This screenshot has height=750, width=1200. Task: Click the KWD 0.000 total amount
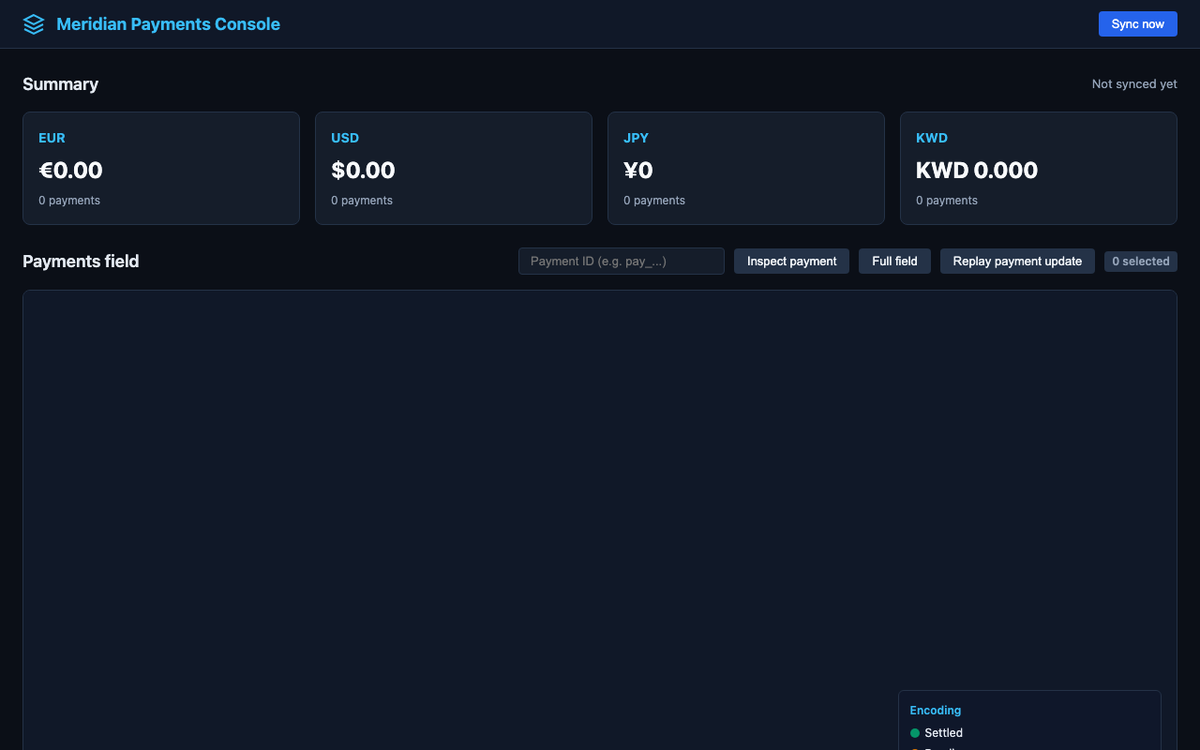[x=977, y=170]
